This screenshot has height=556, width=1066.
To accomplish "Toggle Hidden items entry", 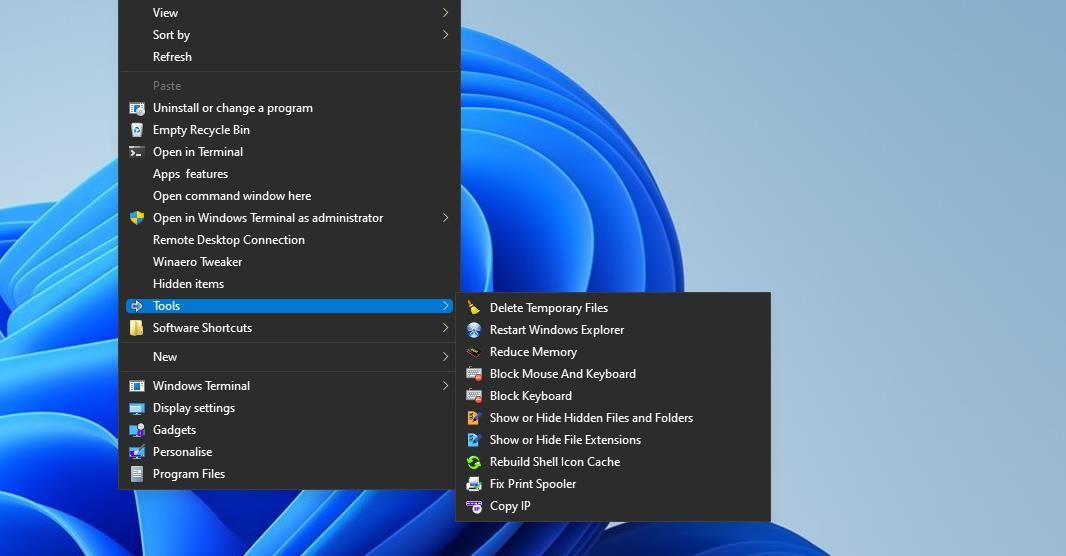I will [x=188, y=284].
